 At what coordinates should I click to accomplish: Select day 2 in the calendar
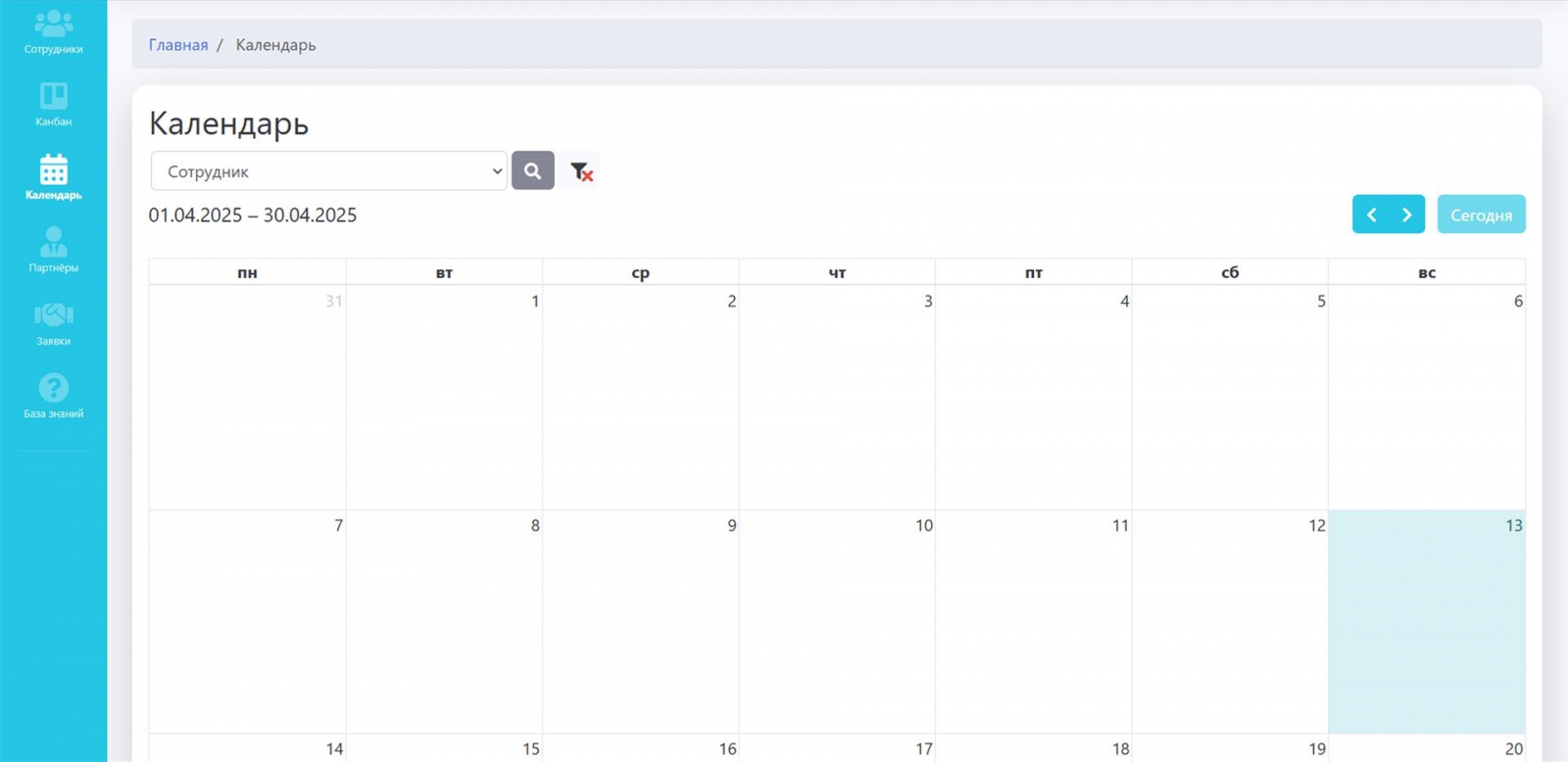(x=641, y=397)
